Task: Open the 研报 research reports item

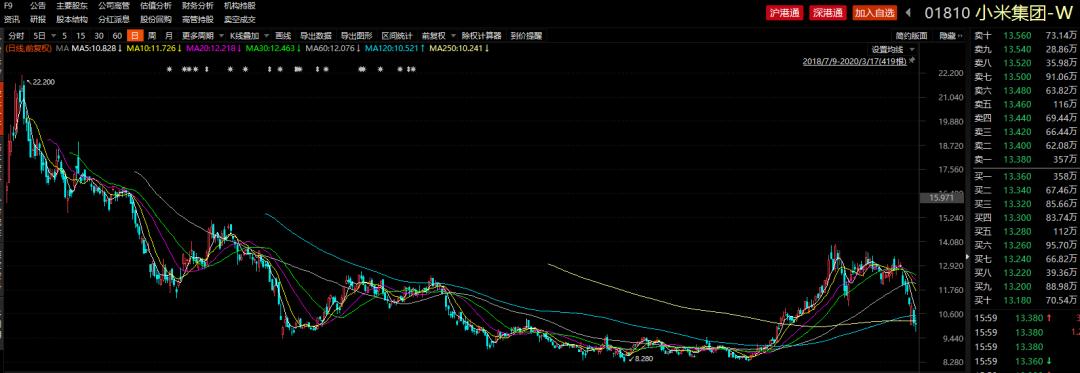Action: click(37, 19)
